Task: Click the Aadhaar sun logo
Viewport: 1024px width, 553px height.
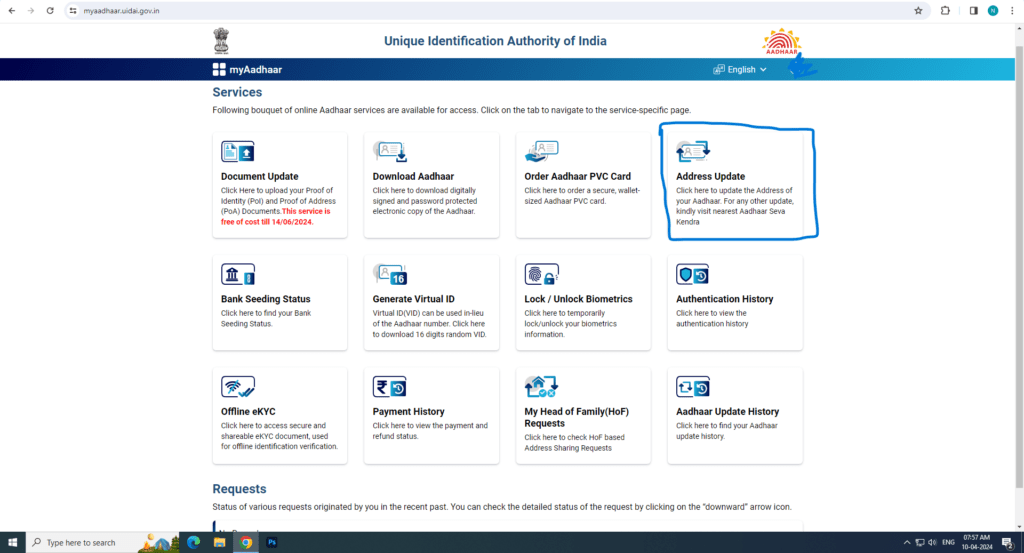Action: (x=782, y=42)
